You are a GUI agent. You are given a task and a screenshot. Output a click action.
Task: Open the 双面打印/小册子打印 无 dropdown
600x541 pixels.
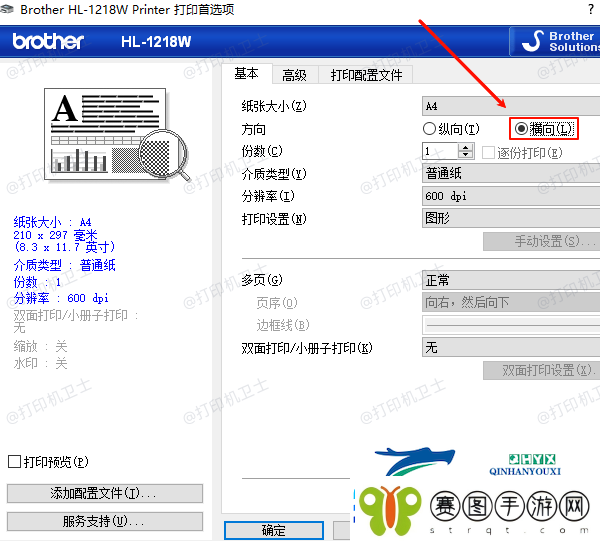click(511, 347)
